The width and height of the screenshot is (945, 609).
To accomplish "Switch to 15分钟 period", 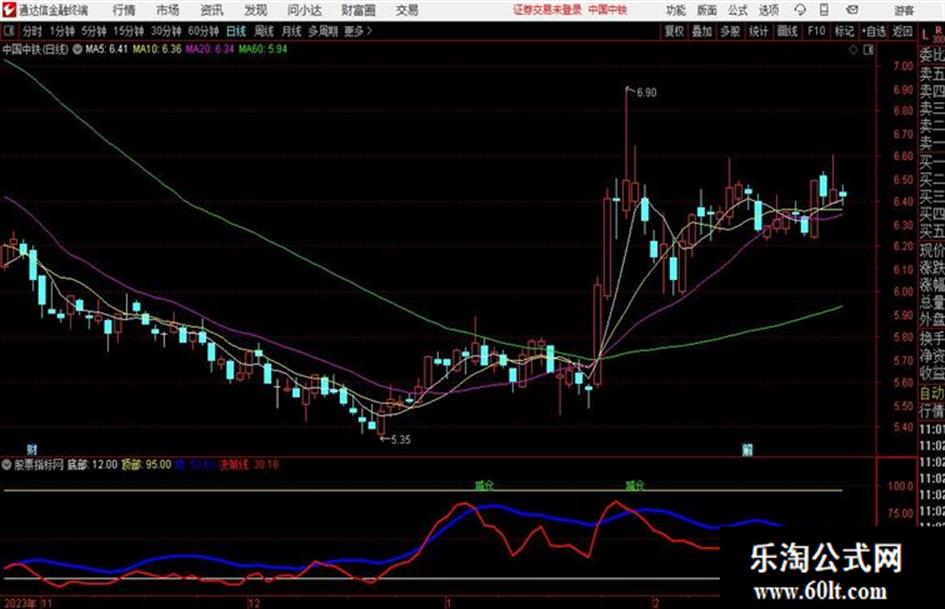I will [x=128, y=31].
